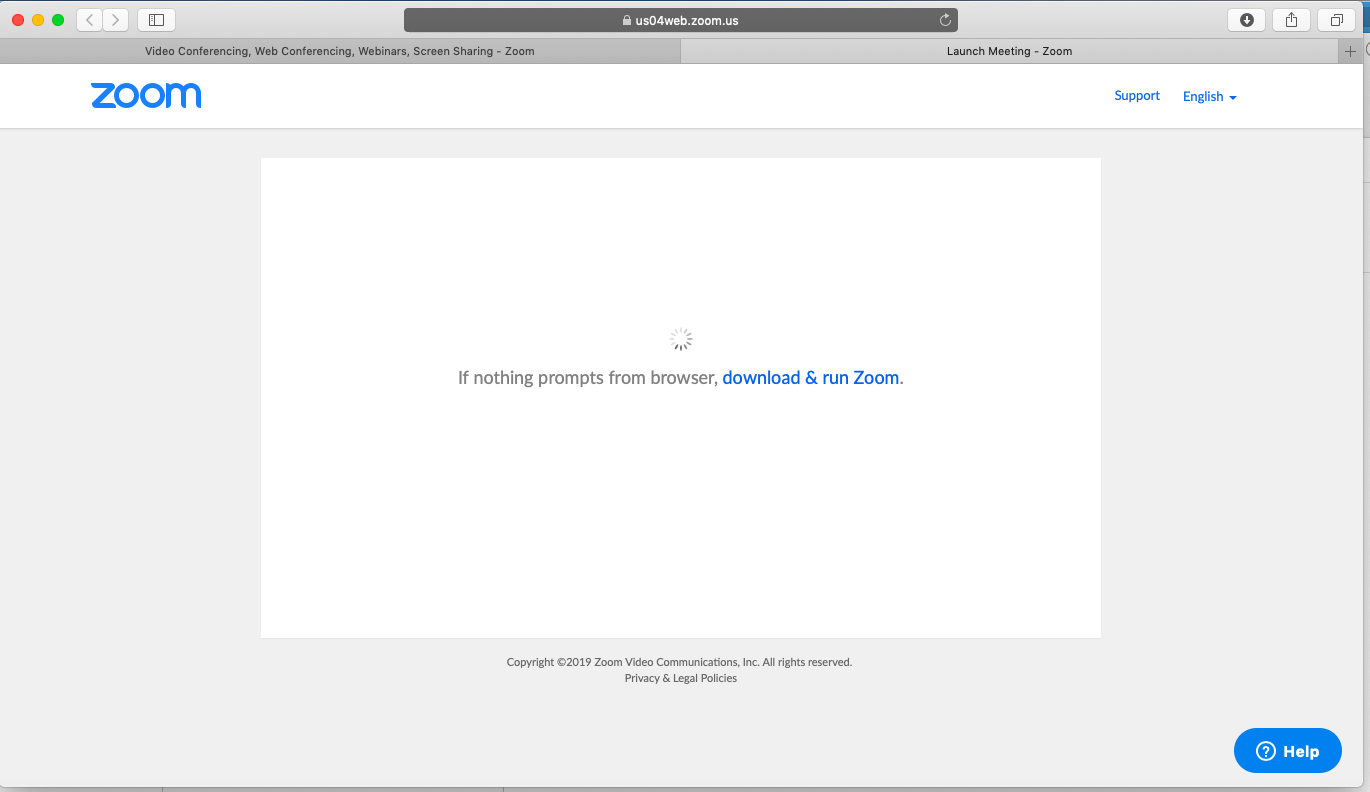Minimize the window using yellow button
This screenshot has width=1370, height=792.
pyautogui.click(x=38, y=20)
